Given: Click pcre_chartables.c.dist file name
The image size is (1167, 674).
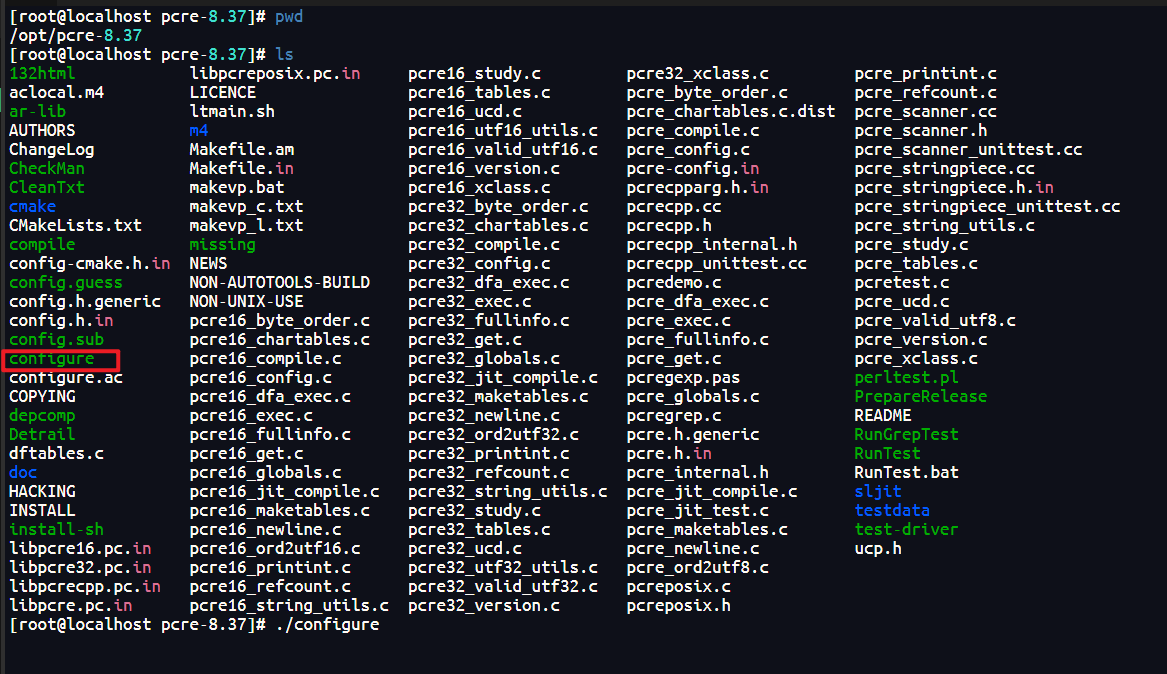Looking at the screenshot, I should tap(731, 112).
